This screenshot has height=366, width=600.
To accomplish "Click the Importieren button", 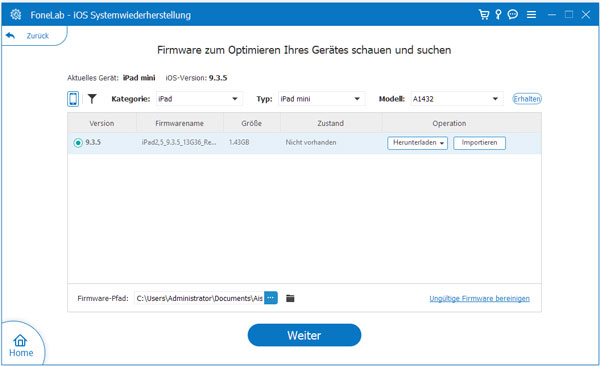I will click(x=479, y=143).
